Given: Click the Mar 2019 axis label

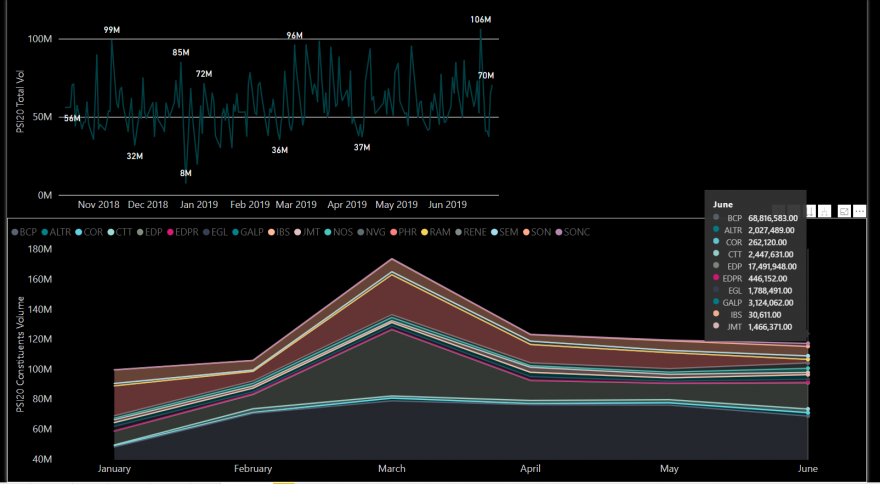Looking at the screenshot, I should (x=297, y=205).
